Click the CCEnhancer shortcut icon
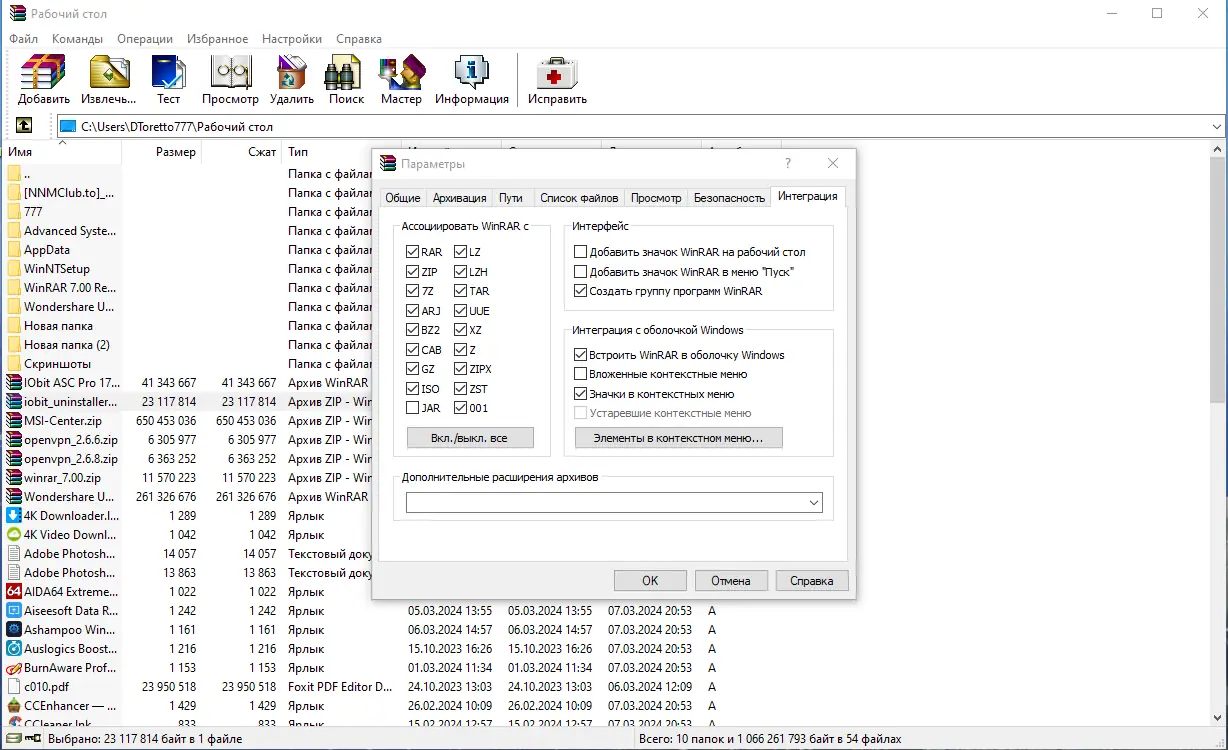Screen dimensions: 1228x750 (x=14, y=706)
